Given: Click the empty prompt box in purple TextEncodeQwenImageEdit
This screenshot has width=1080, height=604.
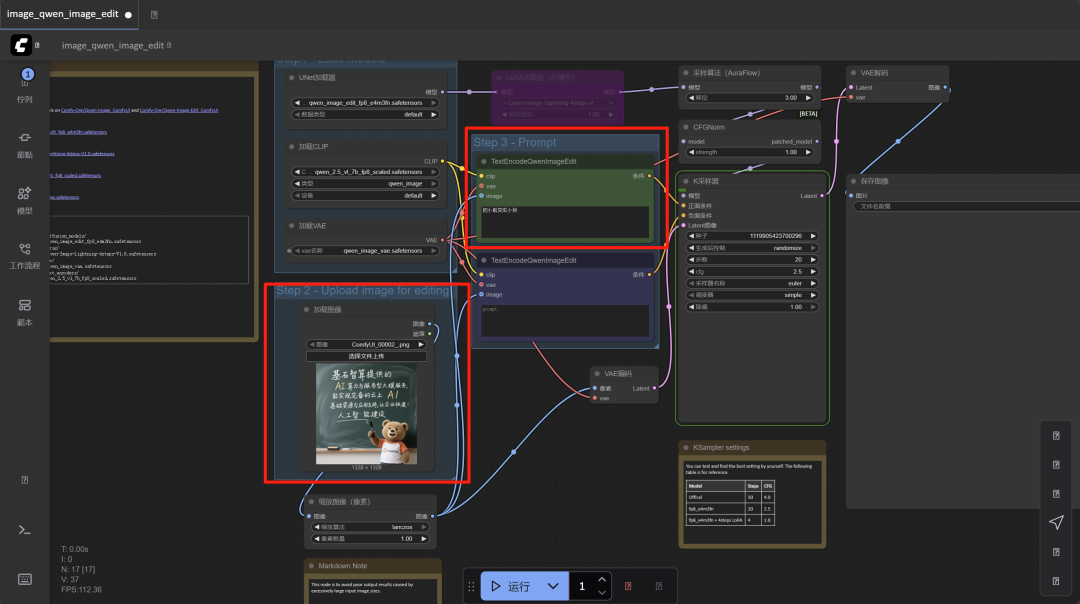Looking at the screenshot, I should [565, 321].
